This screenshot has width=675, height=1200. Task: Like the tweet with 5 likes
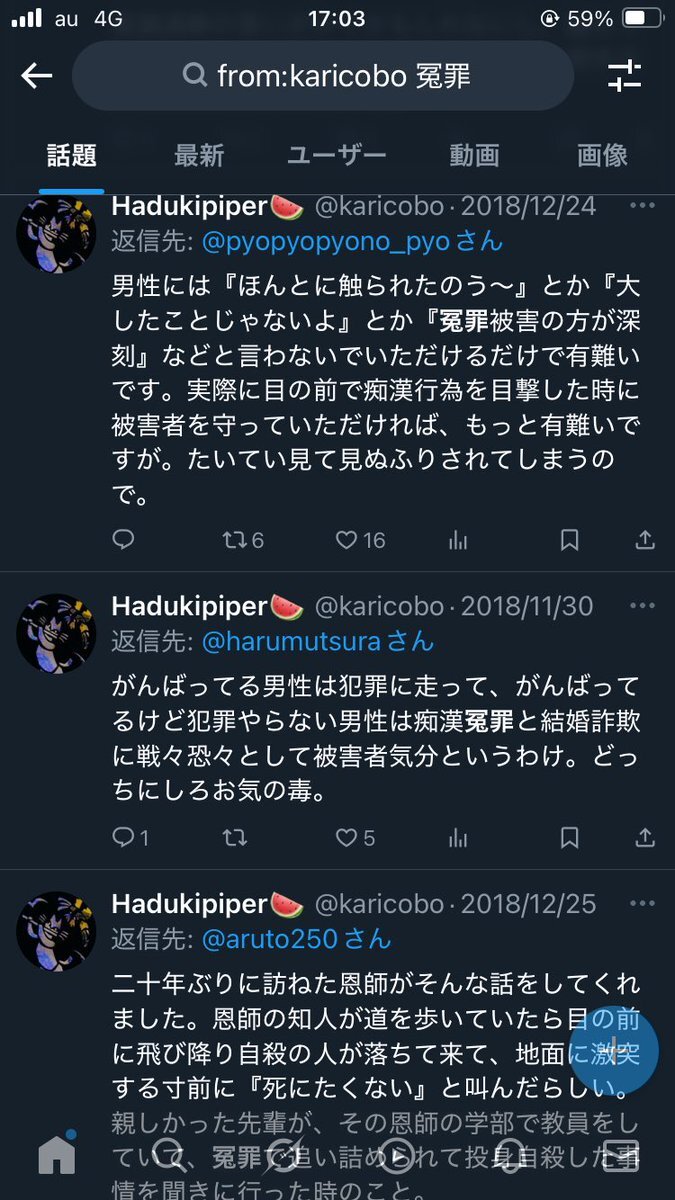[x=355, y=837]
